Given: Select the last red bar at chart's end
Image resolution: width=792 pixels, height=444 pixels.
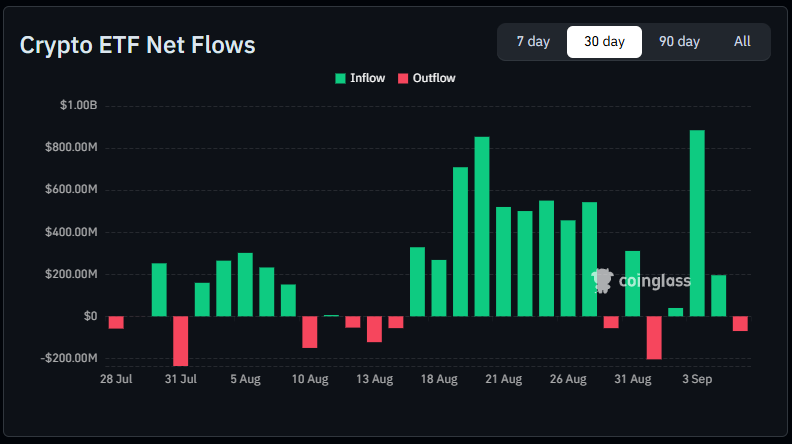Looking at the screenshot, I should 740,324.
